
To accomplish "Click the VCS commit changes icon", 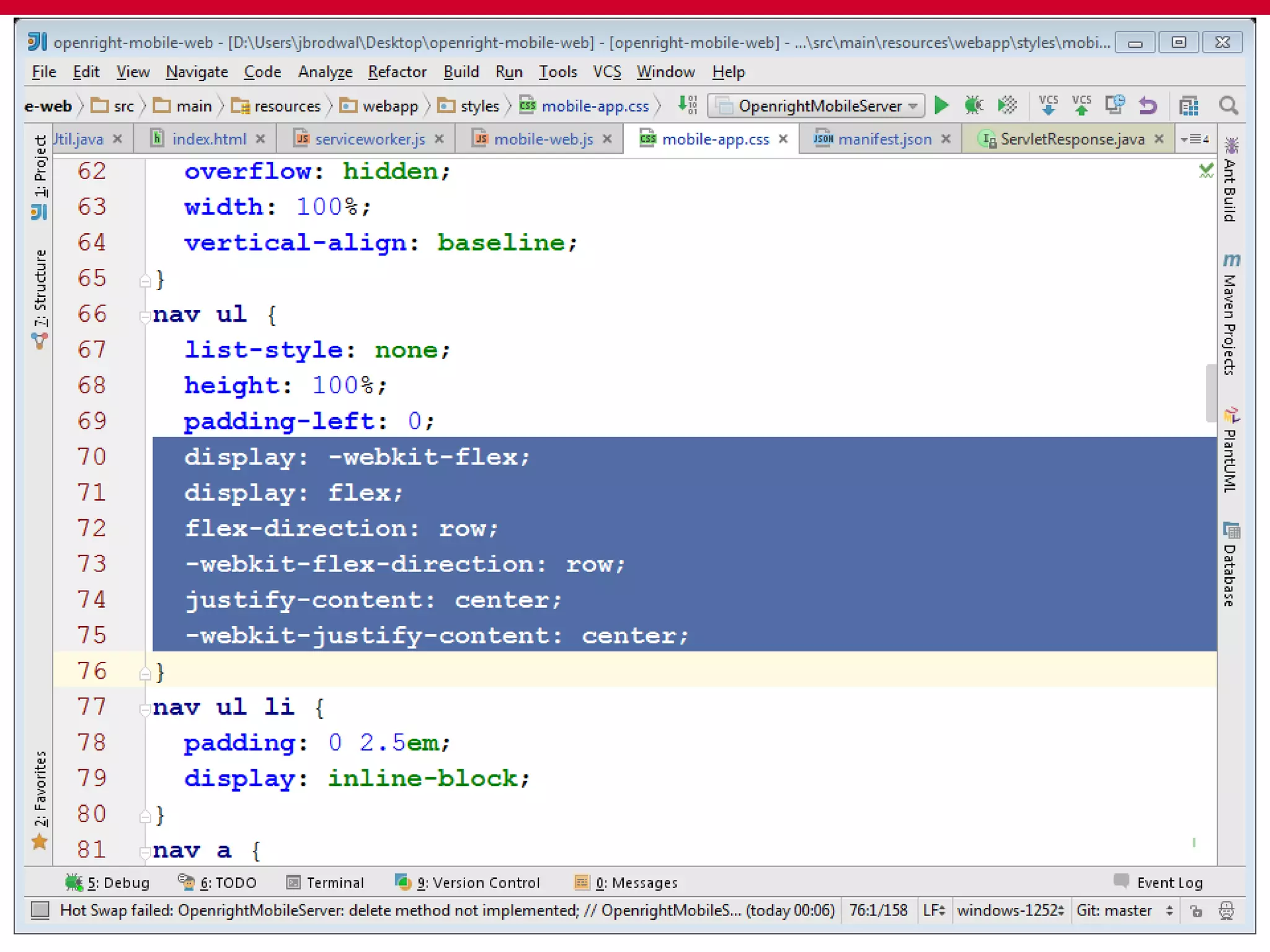I will 1081,105.
